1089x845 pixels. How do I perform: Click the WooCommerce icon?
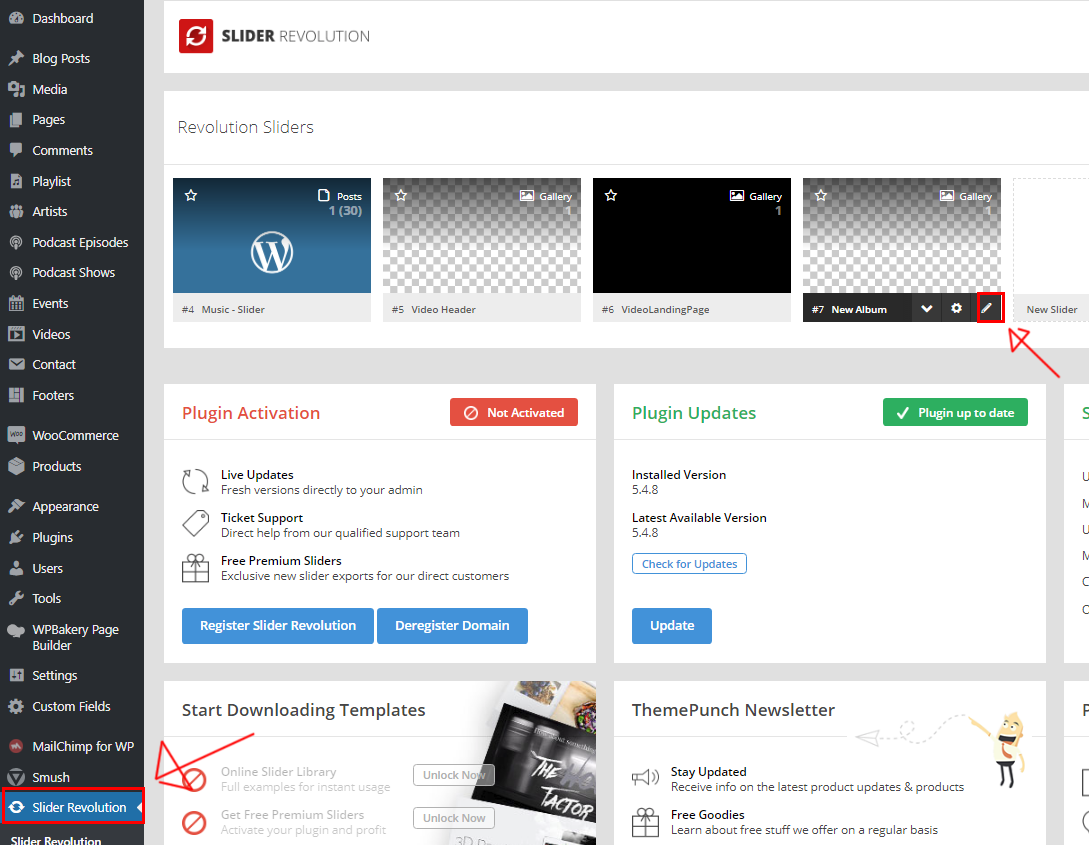[x=16, y=435]
